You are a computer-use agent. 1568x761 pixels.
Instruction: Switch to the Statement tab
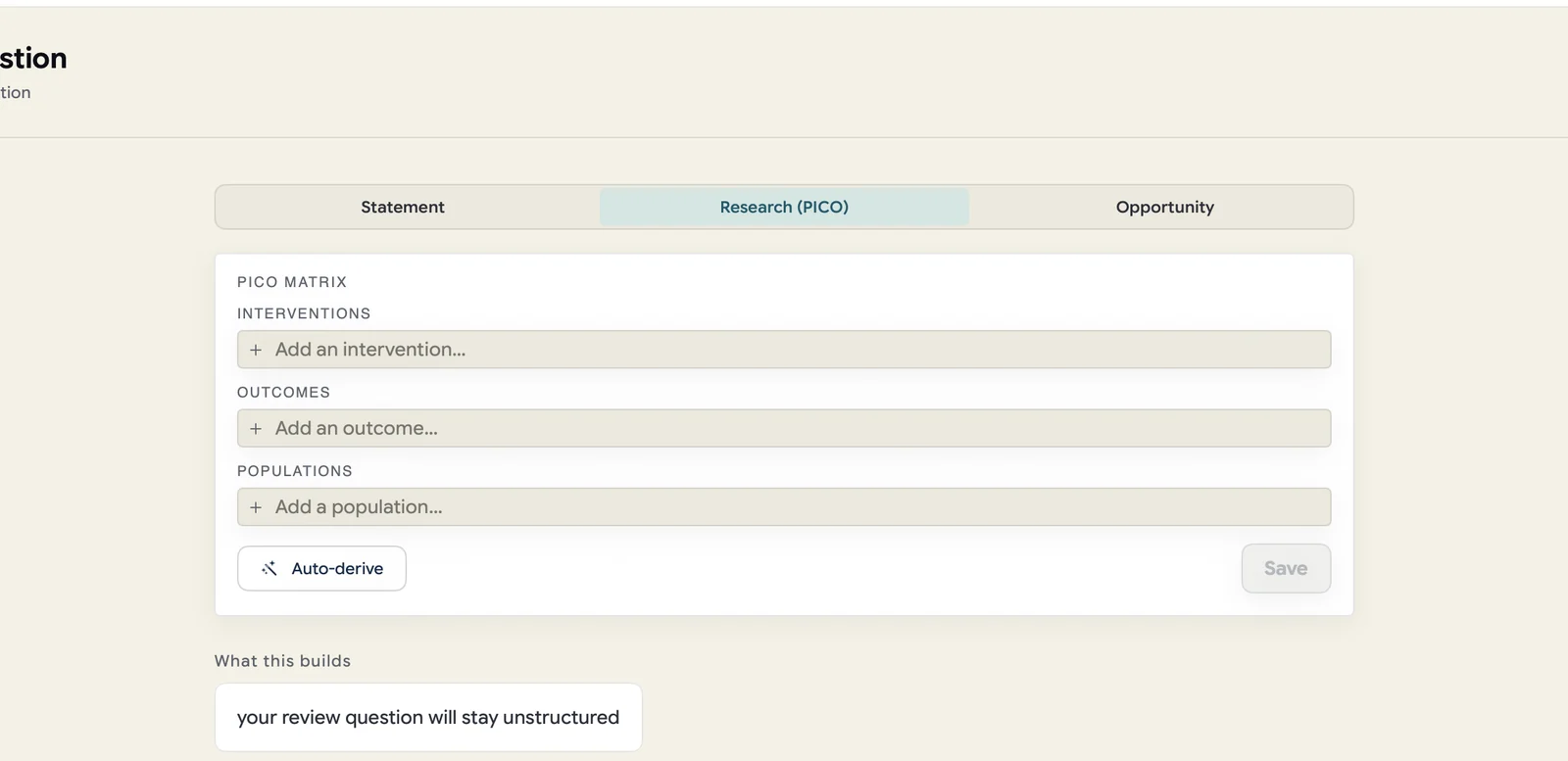pos(403,207)
